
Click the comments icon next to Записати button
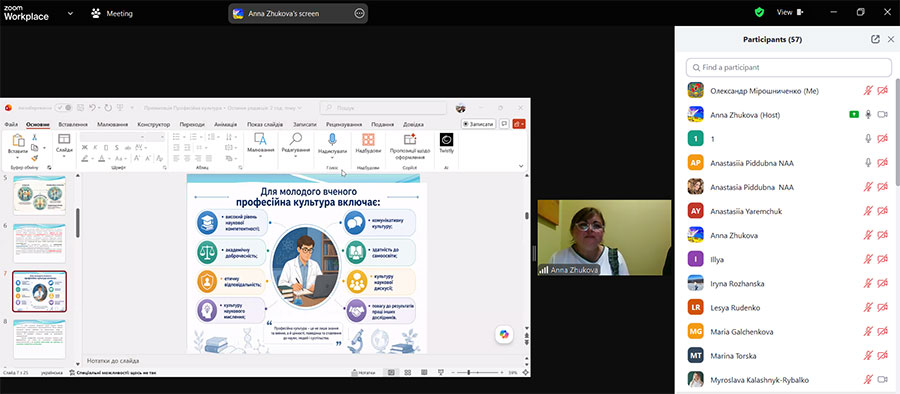pyautogui.click(x=504, y=123)
